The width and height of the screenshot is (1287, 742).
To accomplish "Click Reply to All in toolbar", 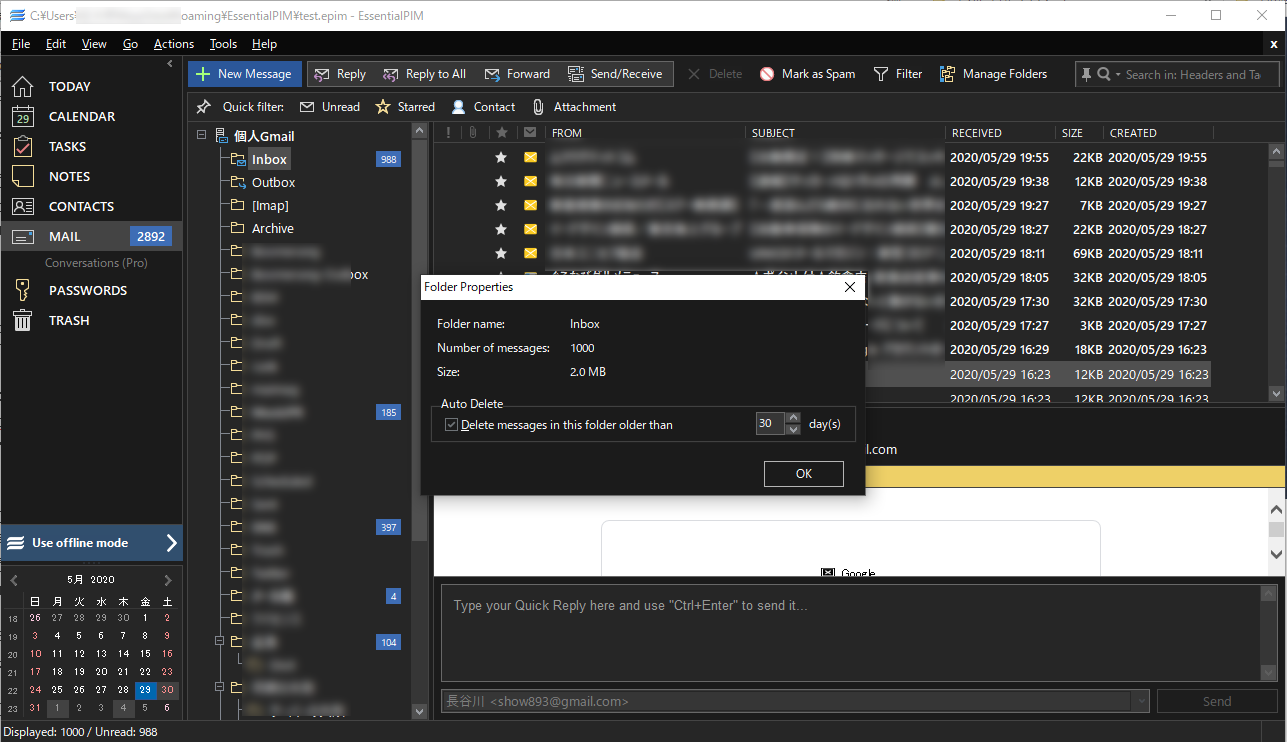I will (x=424, y=74).
